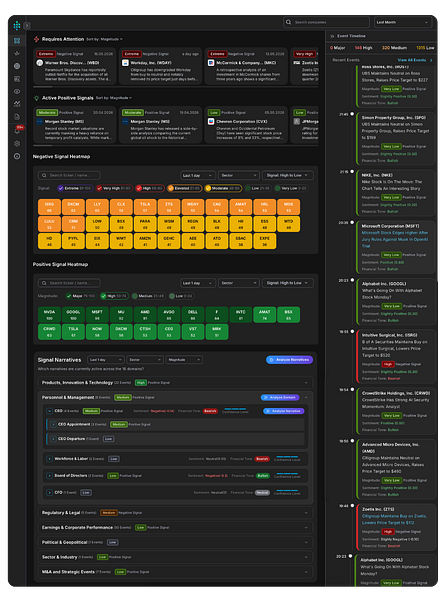The width and height of the screenshot is (444, 600).
Task: Toggle the High signal filter in negative heatmap
Action: [x=150, y=188]
